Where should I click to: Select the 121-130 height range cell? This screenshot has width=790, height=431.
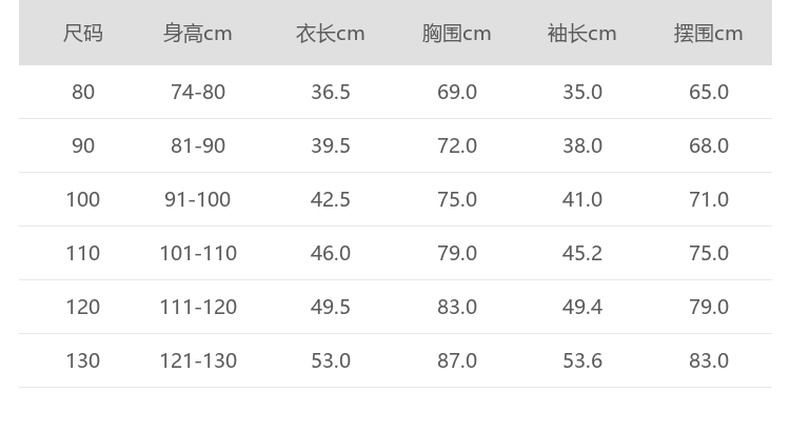198,361
